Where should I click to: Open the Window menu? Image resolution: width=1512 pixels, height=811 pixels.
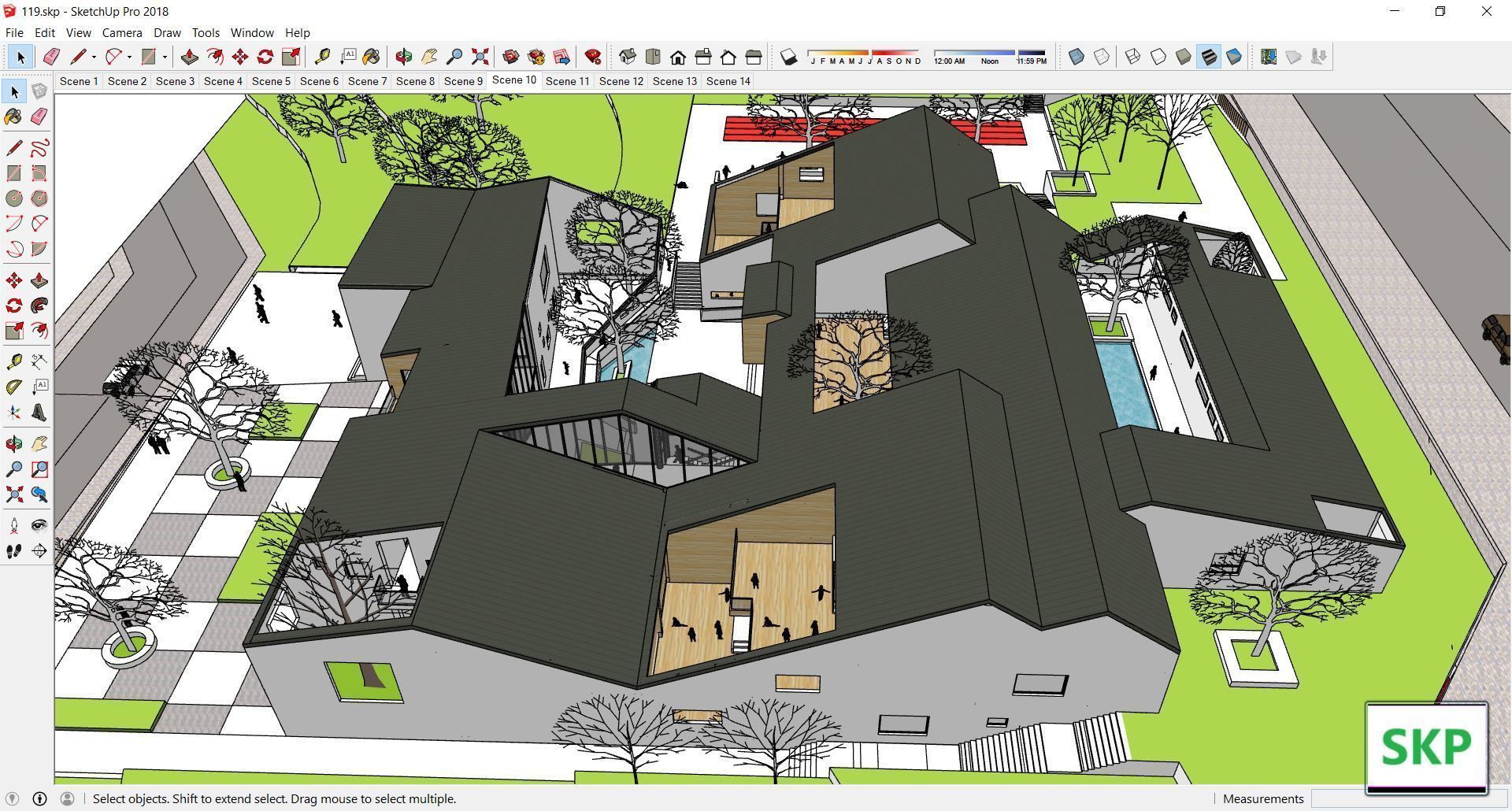(x=252, y=33)
